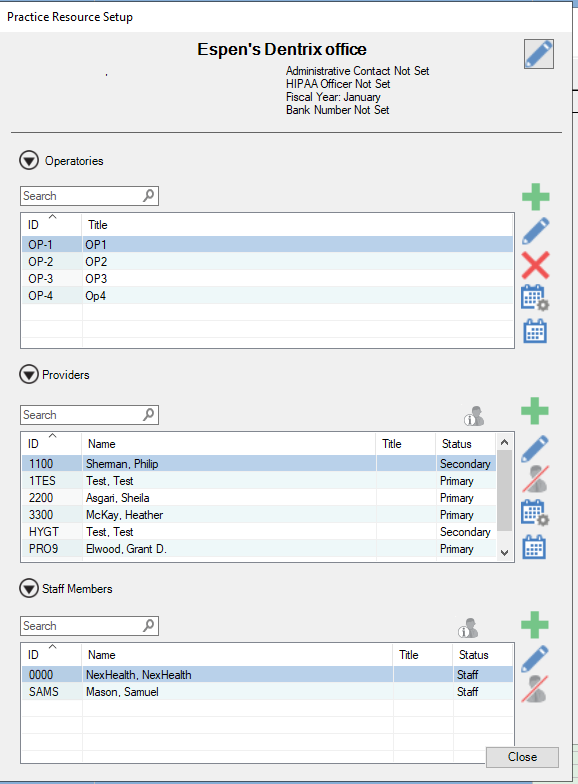Collapse the Providers section
578x784 pixels.
coord(29,374)
